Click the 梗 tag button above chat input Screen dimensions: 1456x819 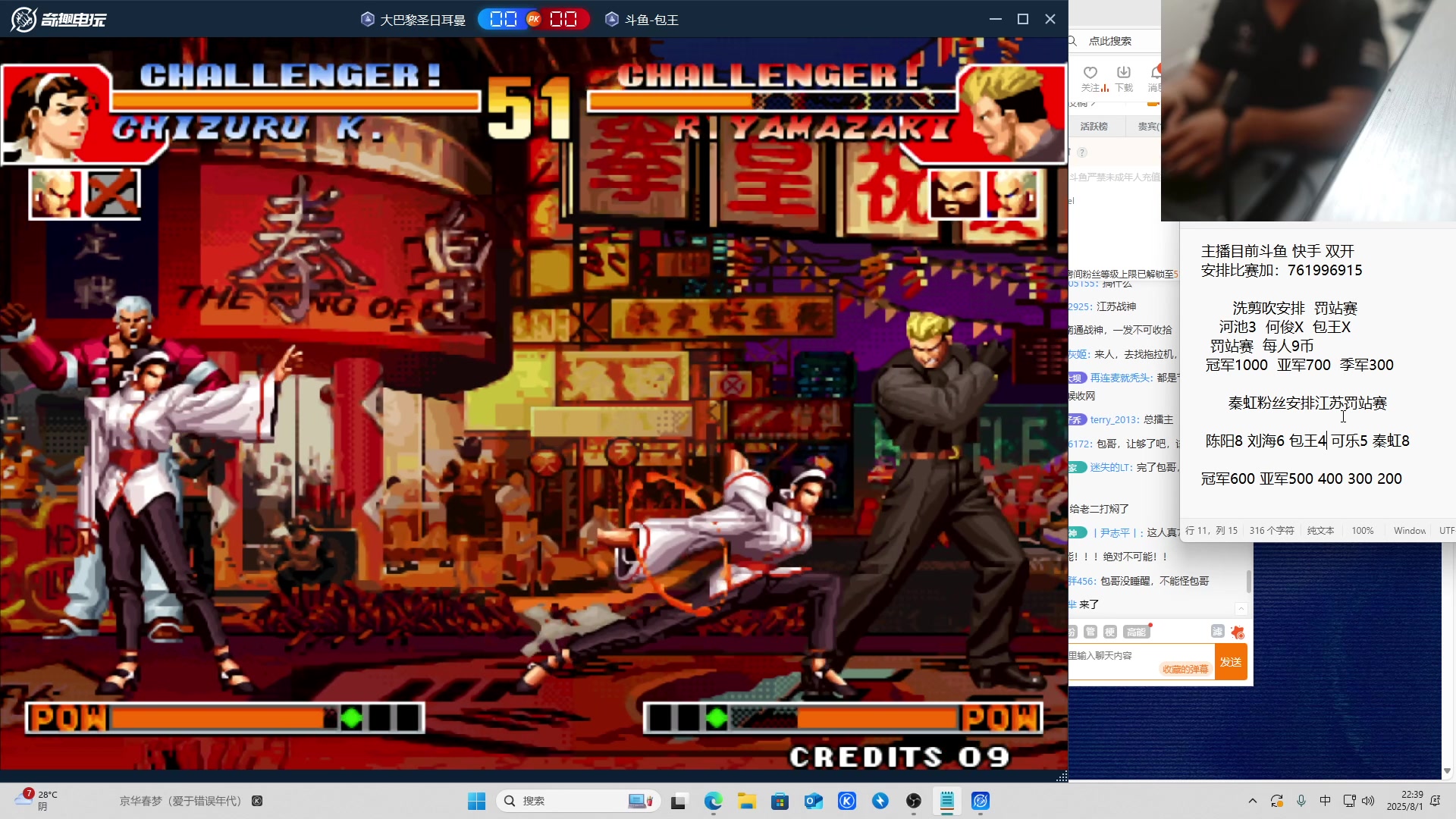tap(1110, 632)
